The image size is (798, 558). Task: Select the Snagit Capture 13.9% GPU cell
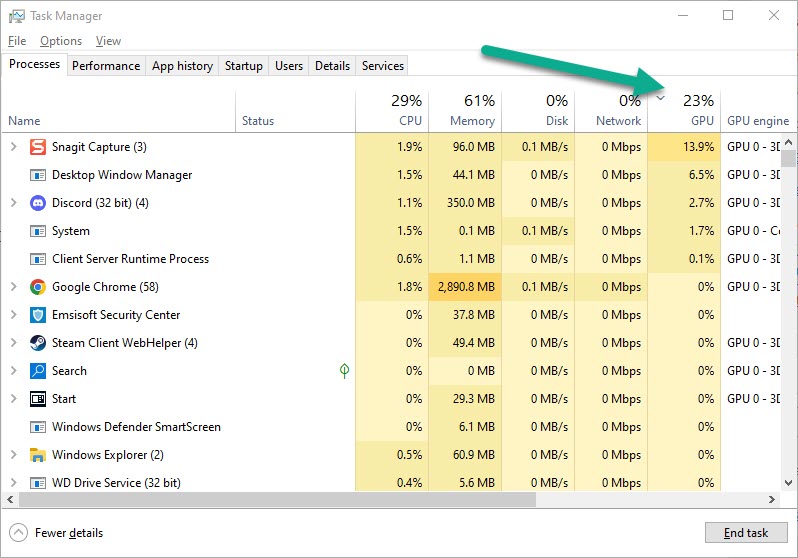tap(685, 147)
